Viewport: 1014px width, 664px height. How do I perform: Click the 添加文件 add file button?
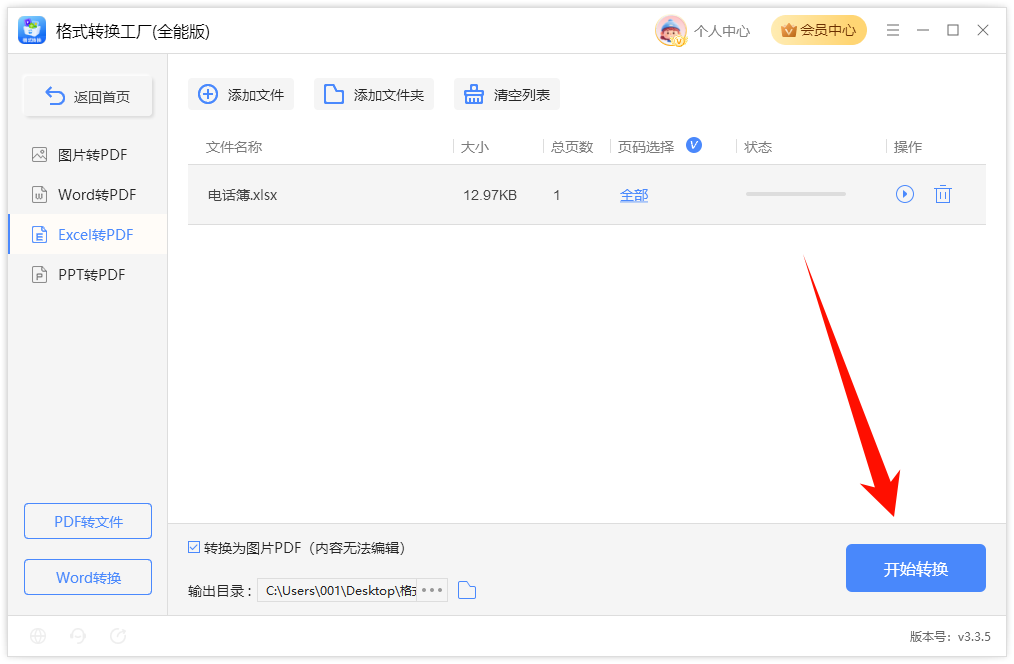241,94
